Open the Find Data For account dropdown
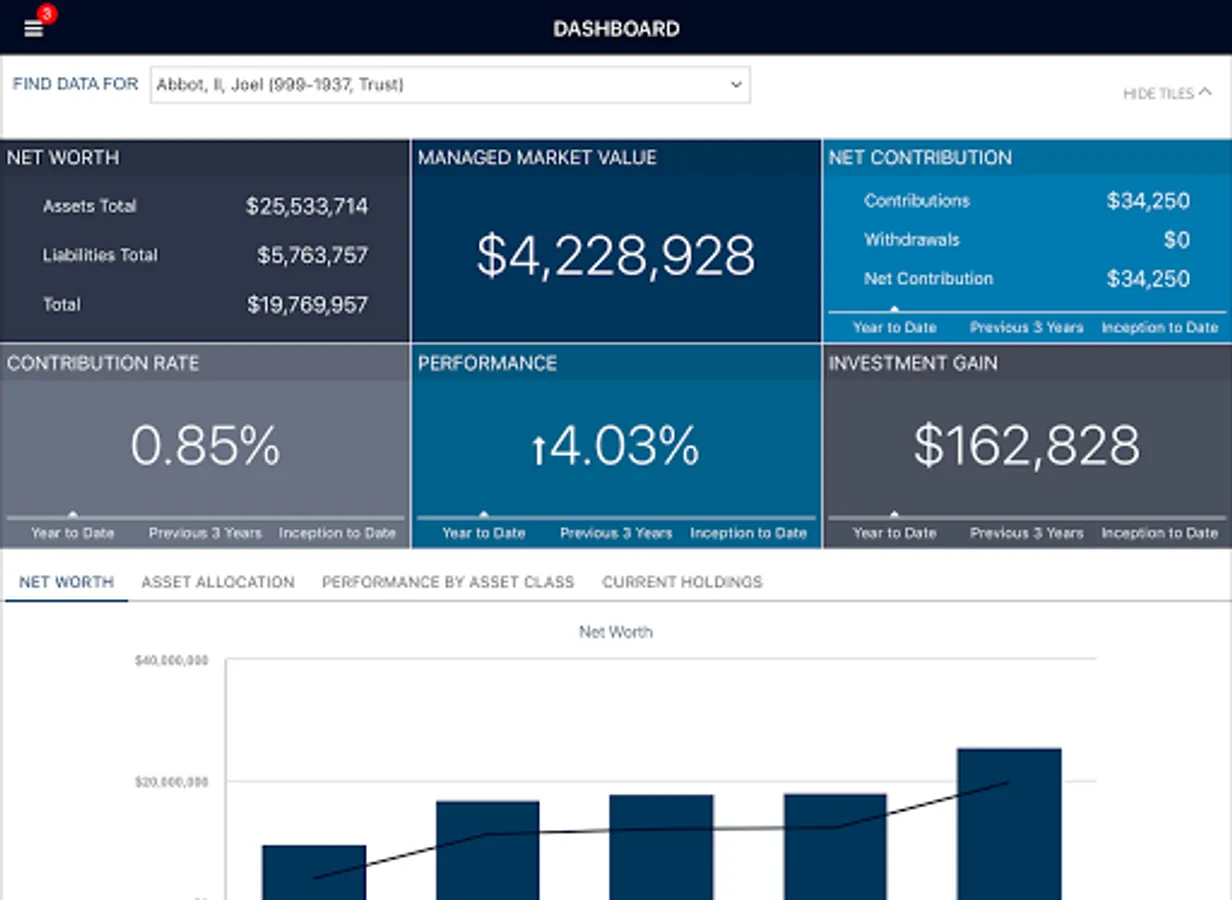This screenshot has height=900, width=1232. (448, 85)
